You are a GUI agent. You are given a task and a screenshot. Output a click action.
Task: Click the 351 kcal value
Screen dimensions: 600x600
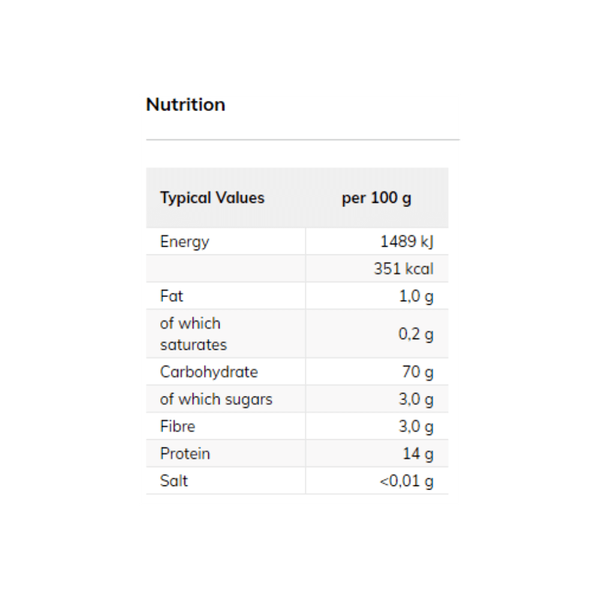coord(403,269)
